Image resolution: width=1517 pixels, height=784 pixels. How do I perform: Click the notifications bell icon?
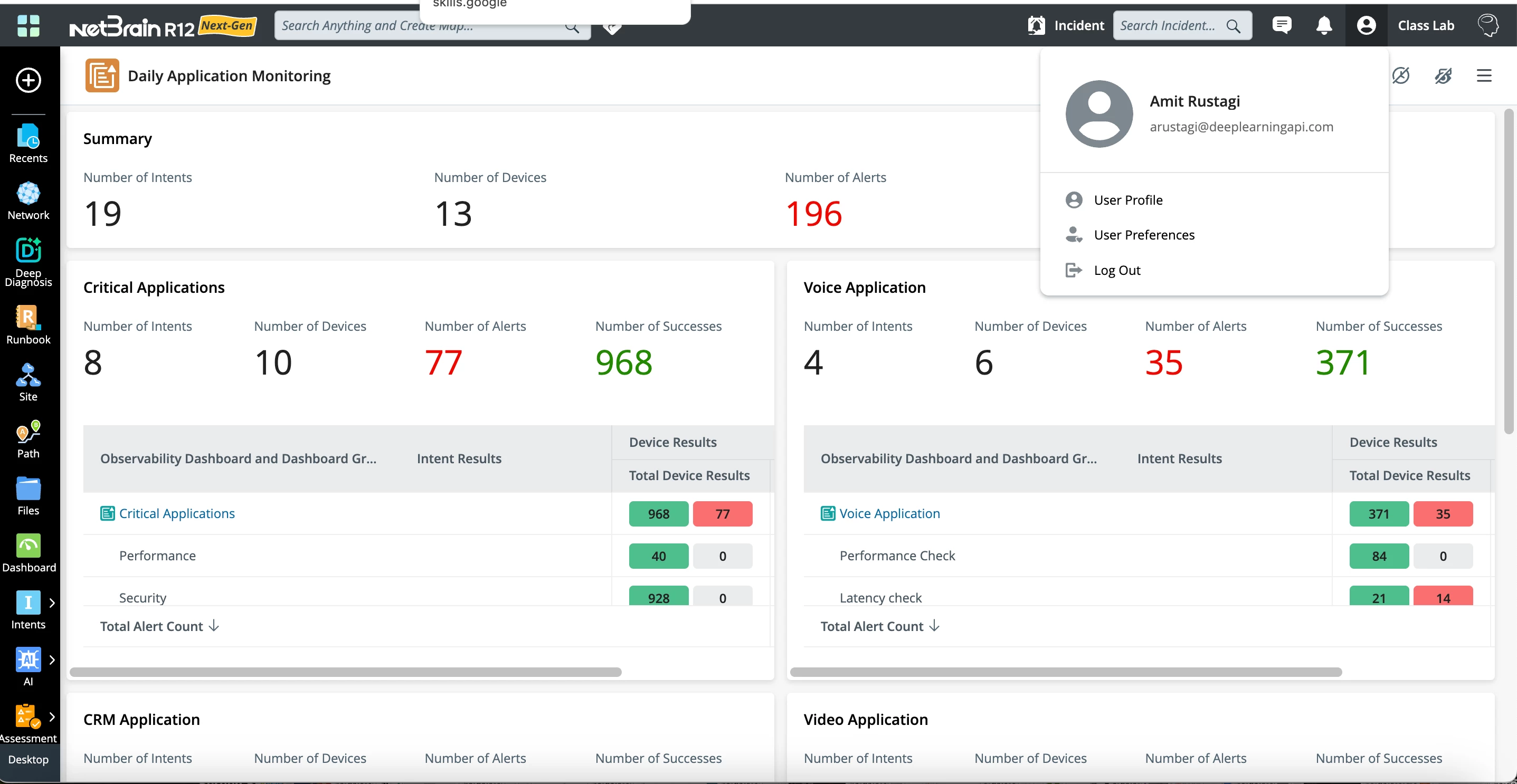[x=1324, y=25]
